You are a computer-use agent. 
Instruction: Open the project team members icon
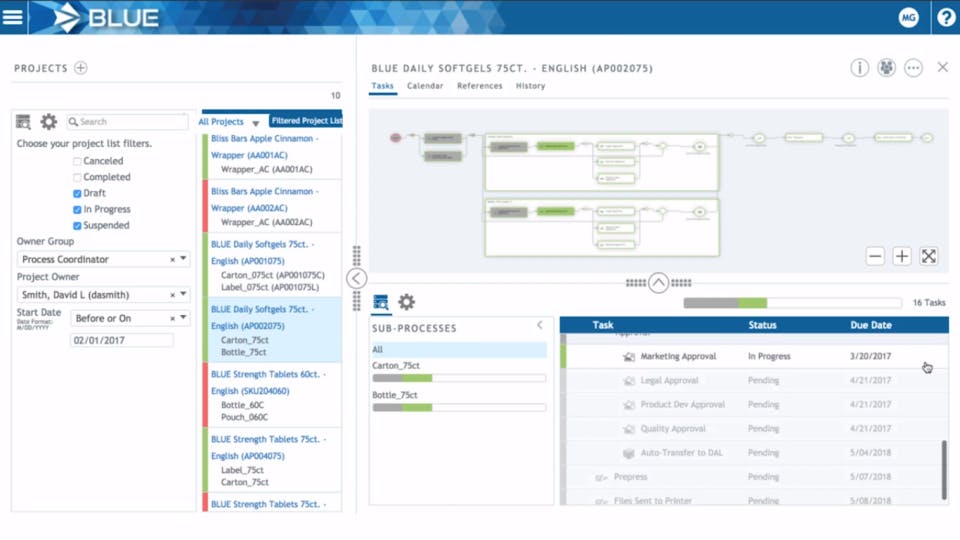coord(887,68)
